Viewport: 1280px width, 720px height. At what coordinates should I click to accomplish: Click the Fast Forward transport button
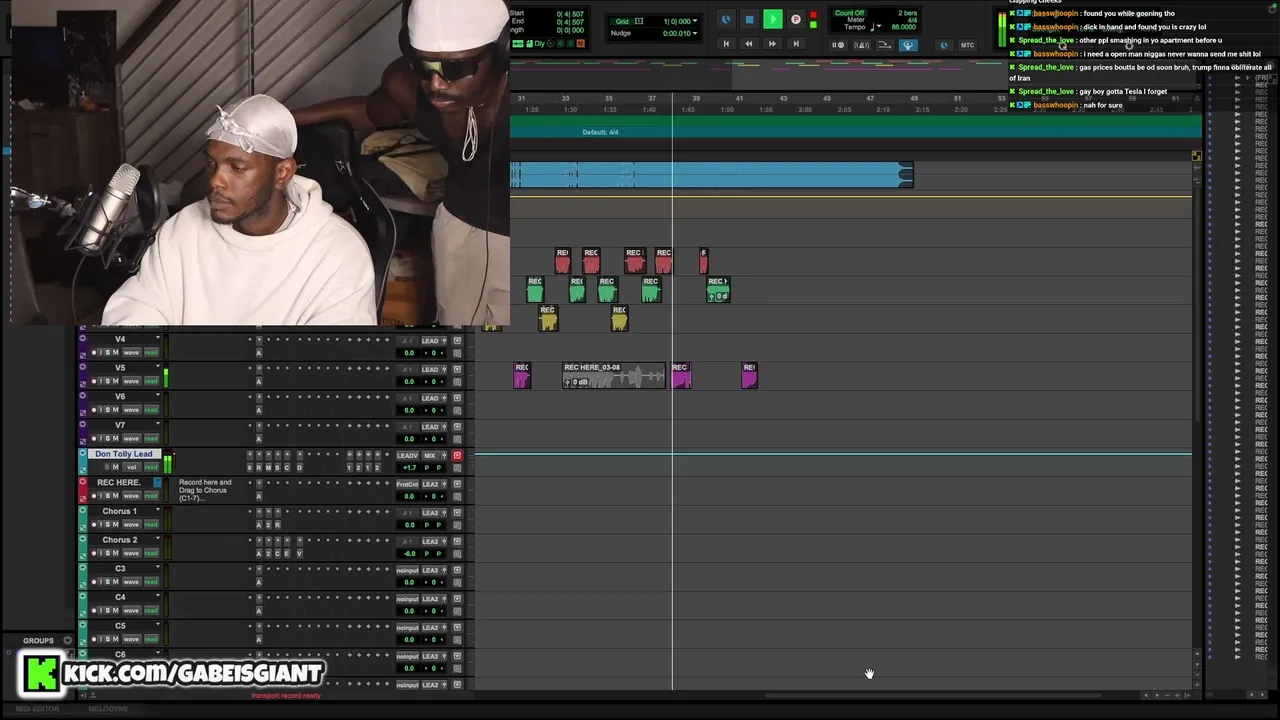point(772,44)
